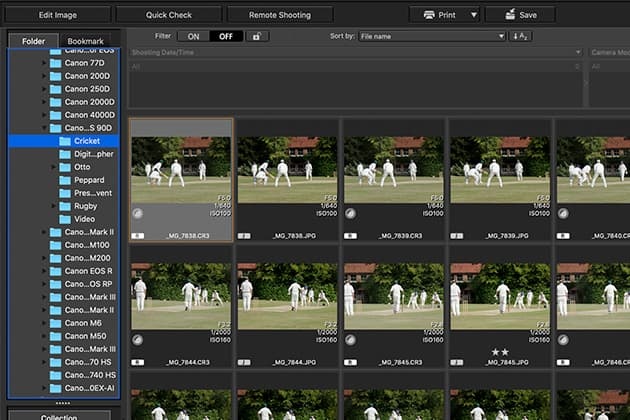Select the Cricket folder icon

[x=65, y=141]
